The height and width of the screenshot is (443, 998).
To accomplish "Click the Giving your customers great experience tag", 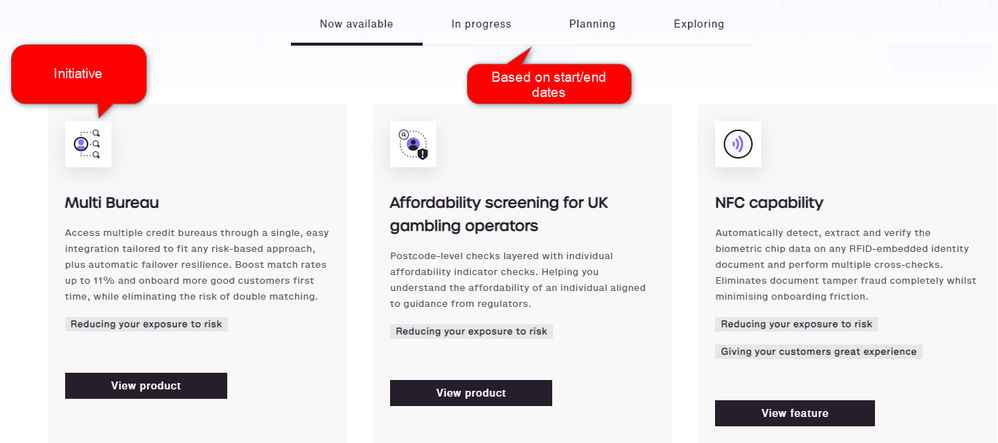I will [x=819, y=351].
